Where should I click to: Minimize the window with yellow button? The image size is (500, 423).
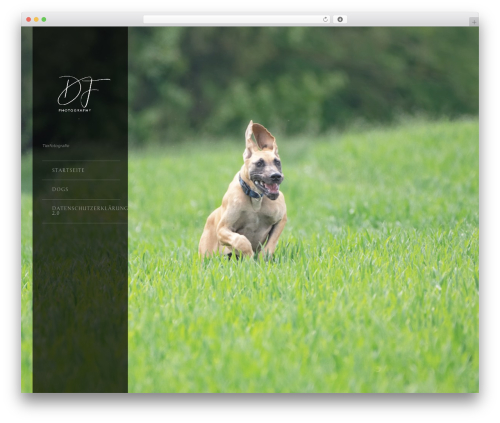pyautogui.click(x=36, y=19)
